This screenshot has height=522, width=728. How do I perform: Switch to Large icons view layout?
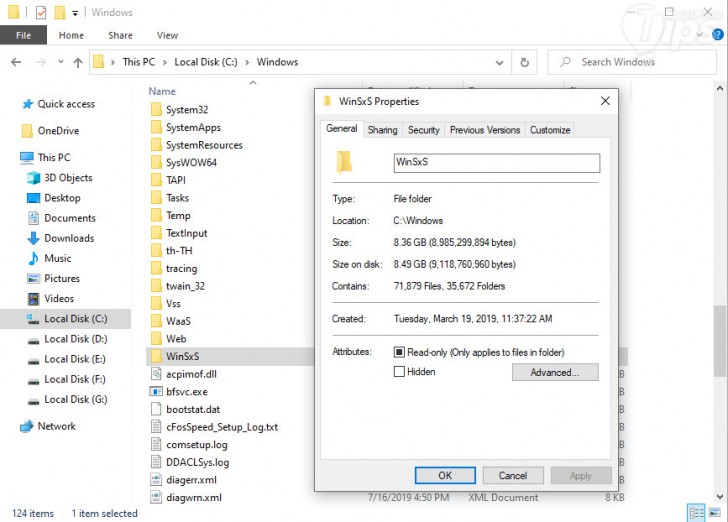[x=715, y=513]
